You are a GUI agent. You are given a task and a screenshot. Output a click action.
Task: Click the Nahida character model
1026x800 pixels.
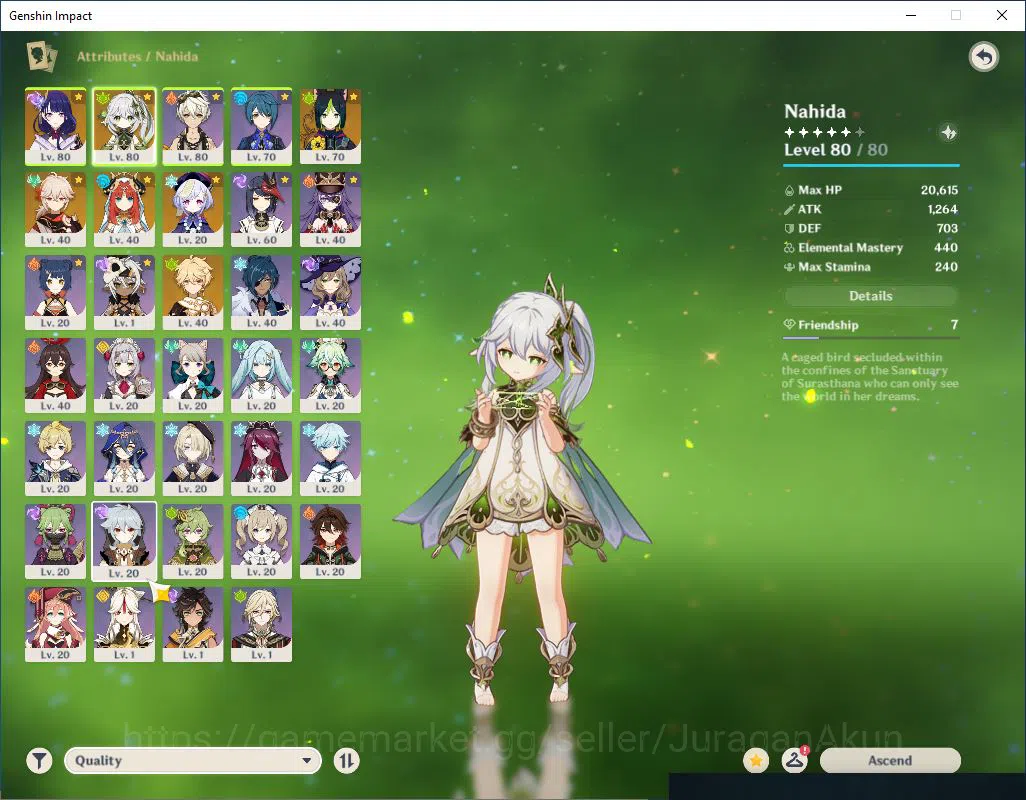click(x=522, y=491)
